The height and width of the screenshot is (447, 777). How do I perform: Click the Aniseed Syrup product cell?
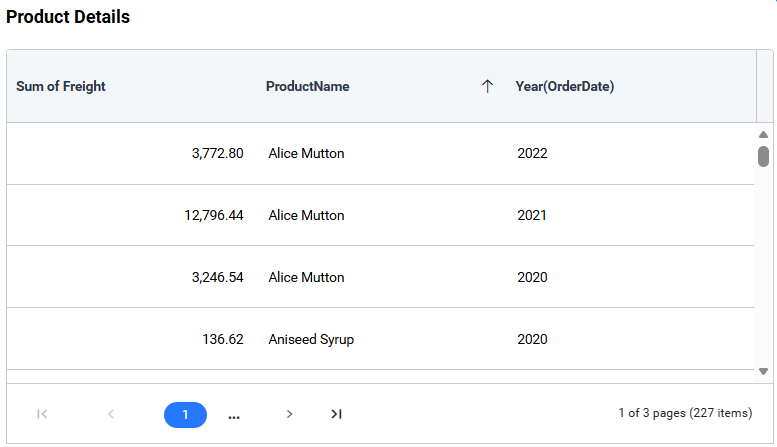(x=311, y=340)
